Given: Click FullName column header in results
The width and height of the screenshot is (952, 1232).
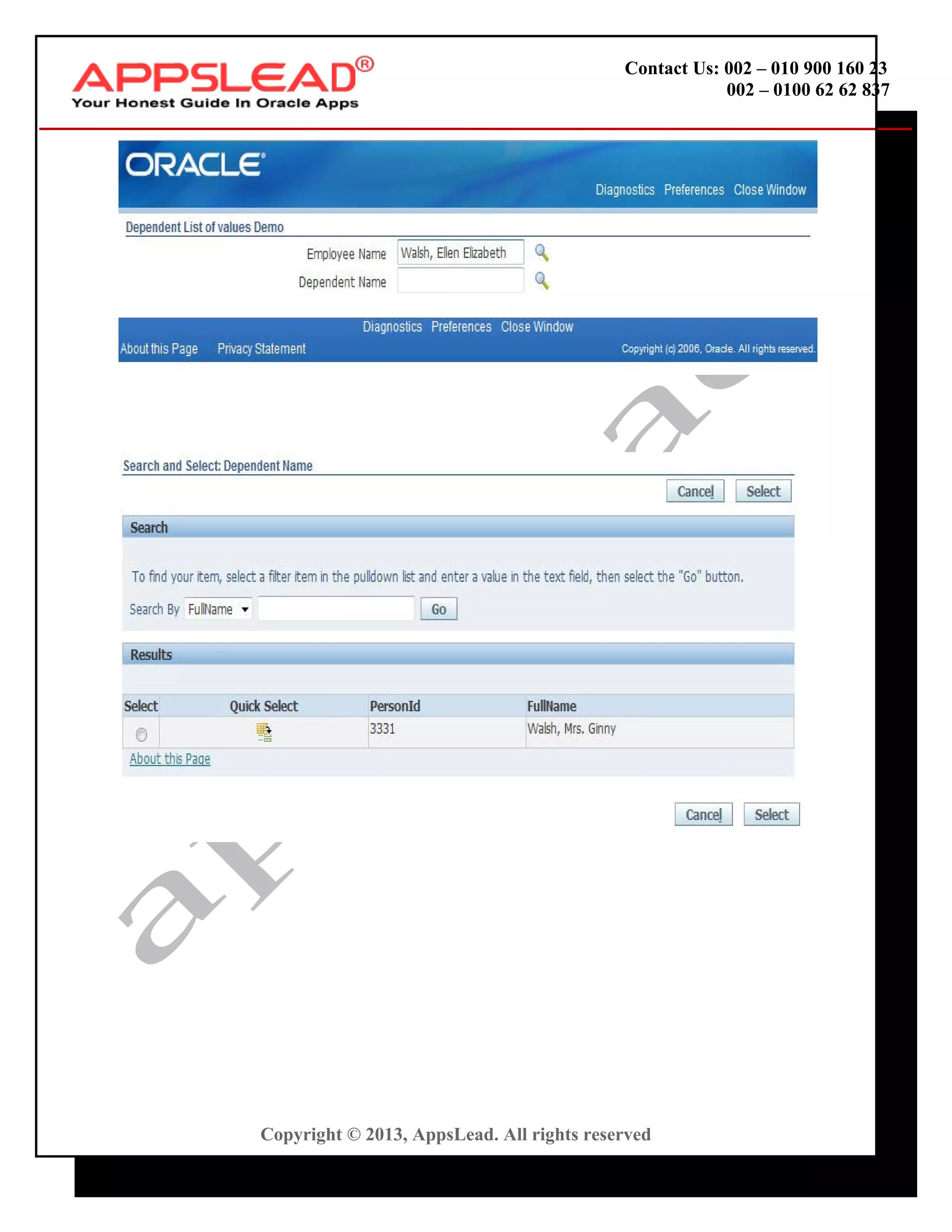Looking at the screenshot, I should (x=552, y=706).
